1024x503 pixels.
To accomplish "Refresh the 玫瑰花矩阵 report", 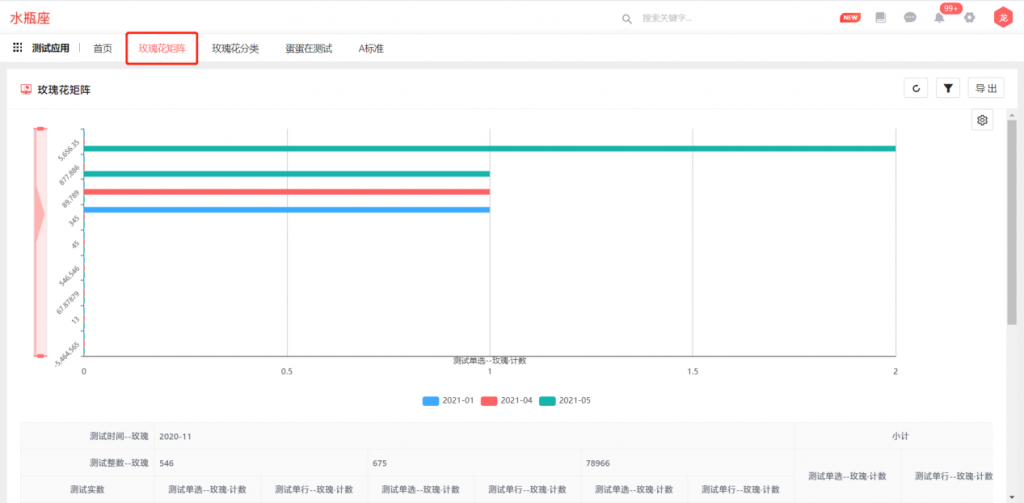I will 916,88.
